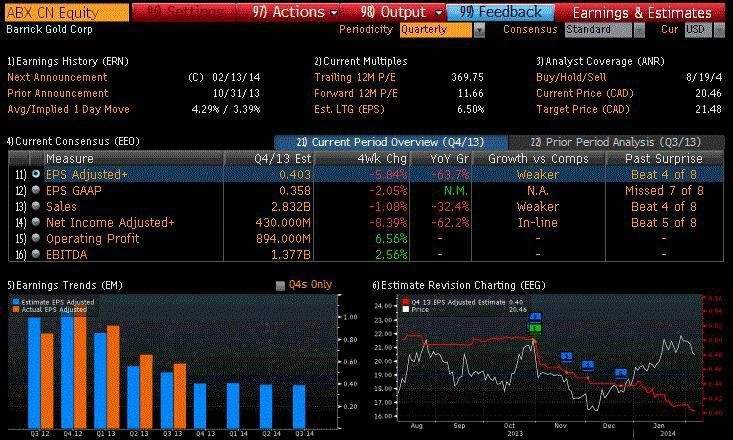
Task: Click Next Announcement date 02/13/14
Action: [236, 77]
